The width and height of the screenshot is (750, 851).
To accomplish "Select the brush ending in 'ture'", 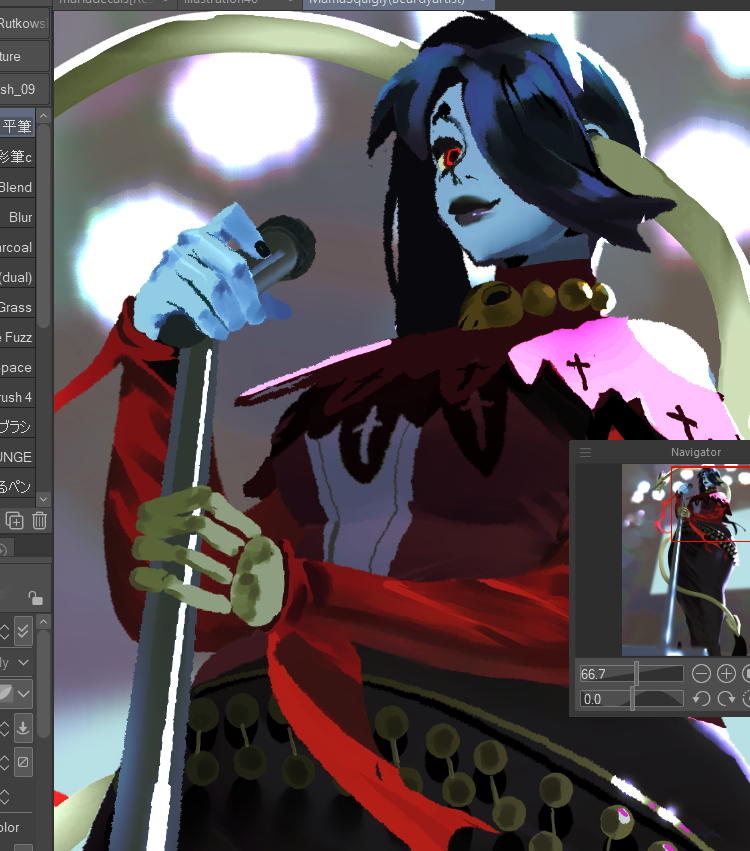I will coord(24,56).
